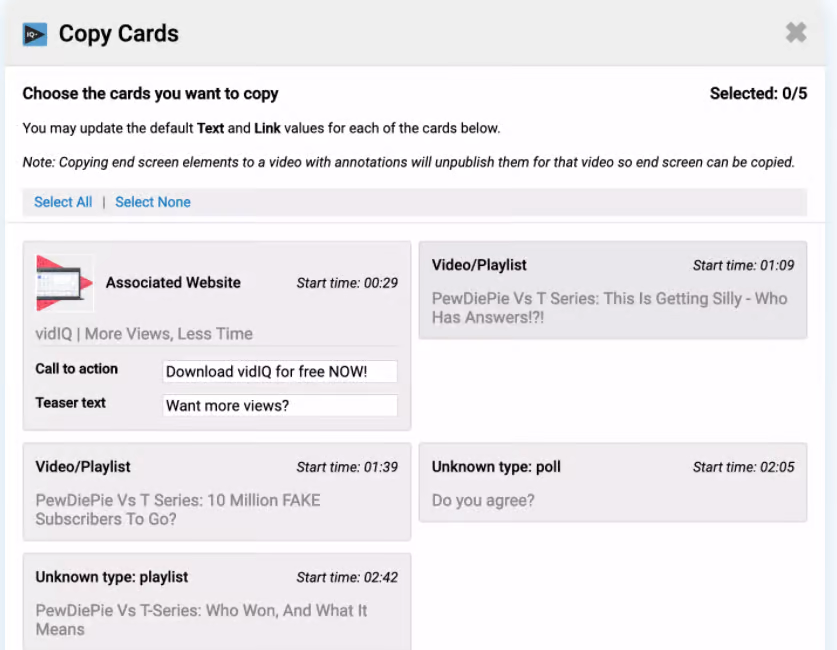The image size is (837, 650).
Task: Click the Associated Website card thumbnail
Action: coord(65,283)
